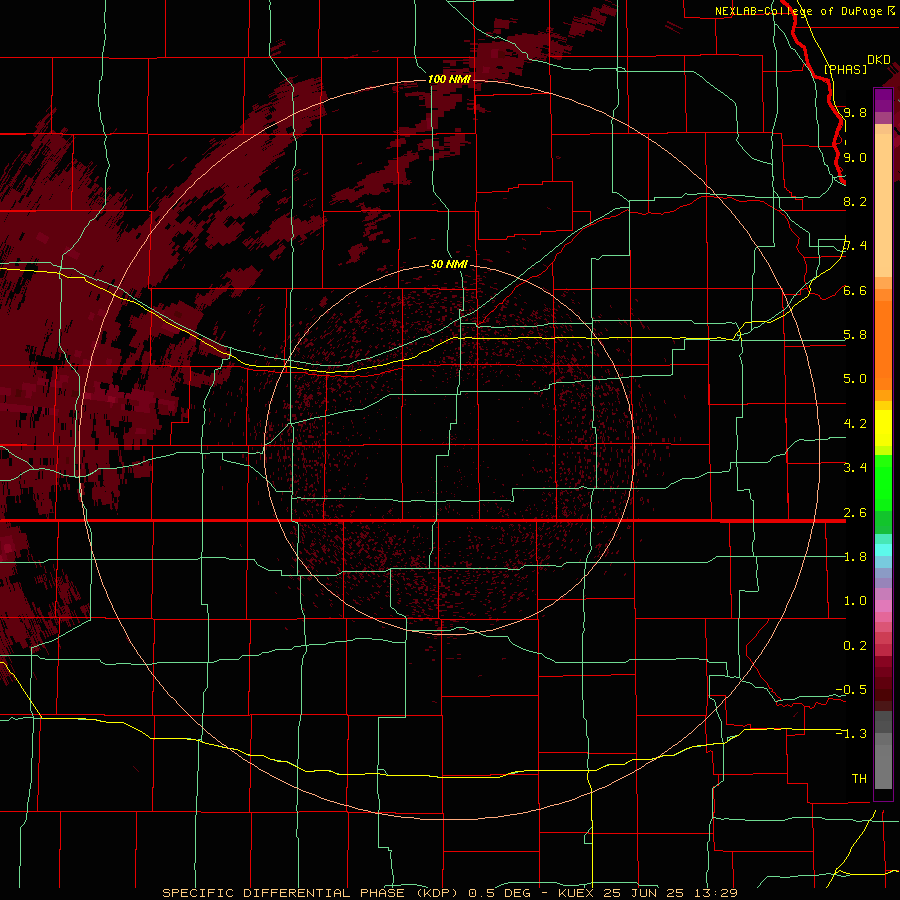This screenshot has width=900, height=900.
Task: Select the cyan segment of the color bar
Action: [883, 550]
